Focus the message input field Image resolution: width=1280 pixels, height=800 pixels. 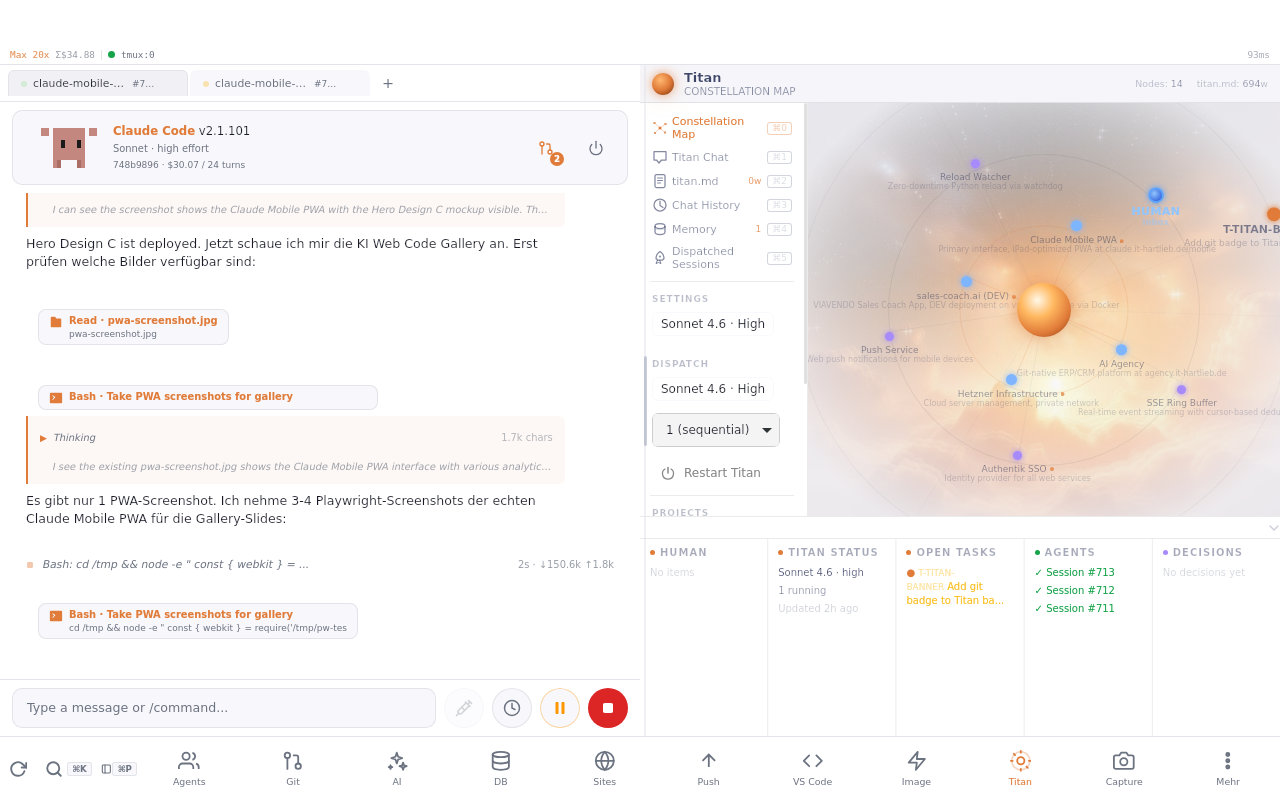(224, 707)
